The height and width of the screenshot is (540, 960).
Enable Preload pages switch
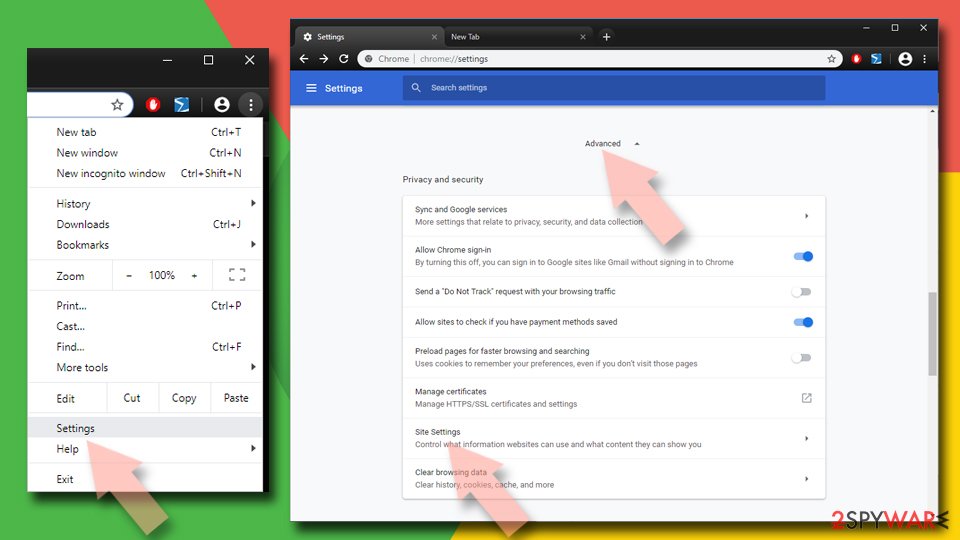coord(801,358)
